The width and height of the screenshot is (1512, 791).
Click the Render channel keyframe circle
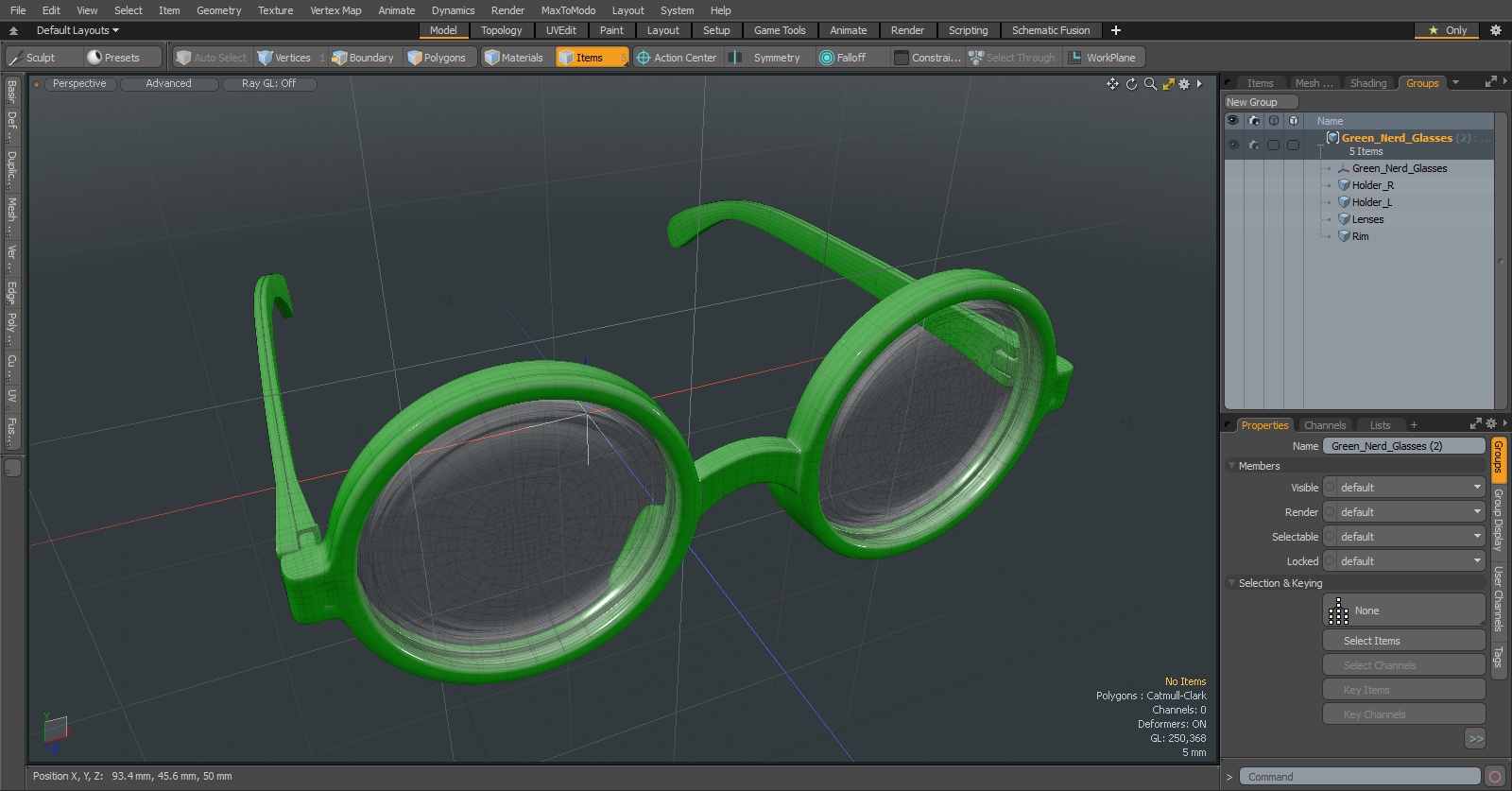(x=1331, y=512)
